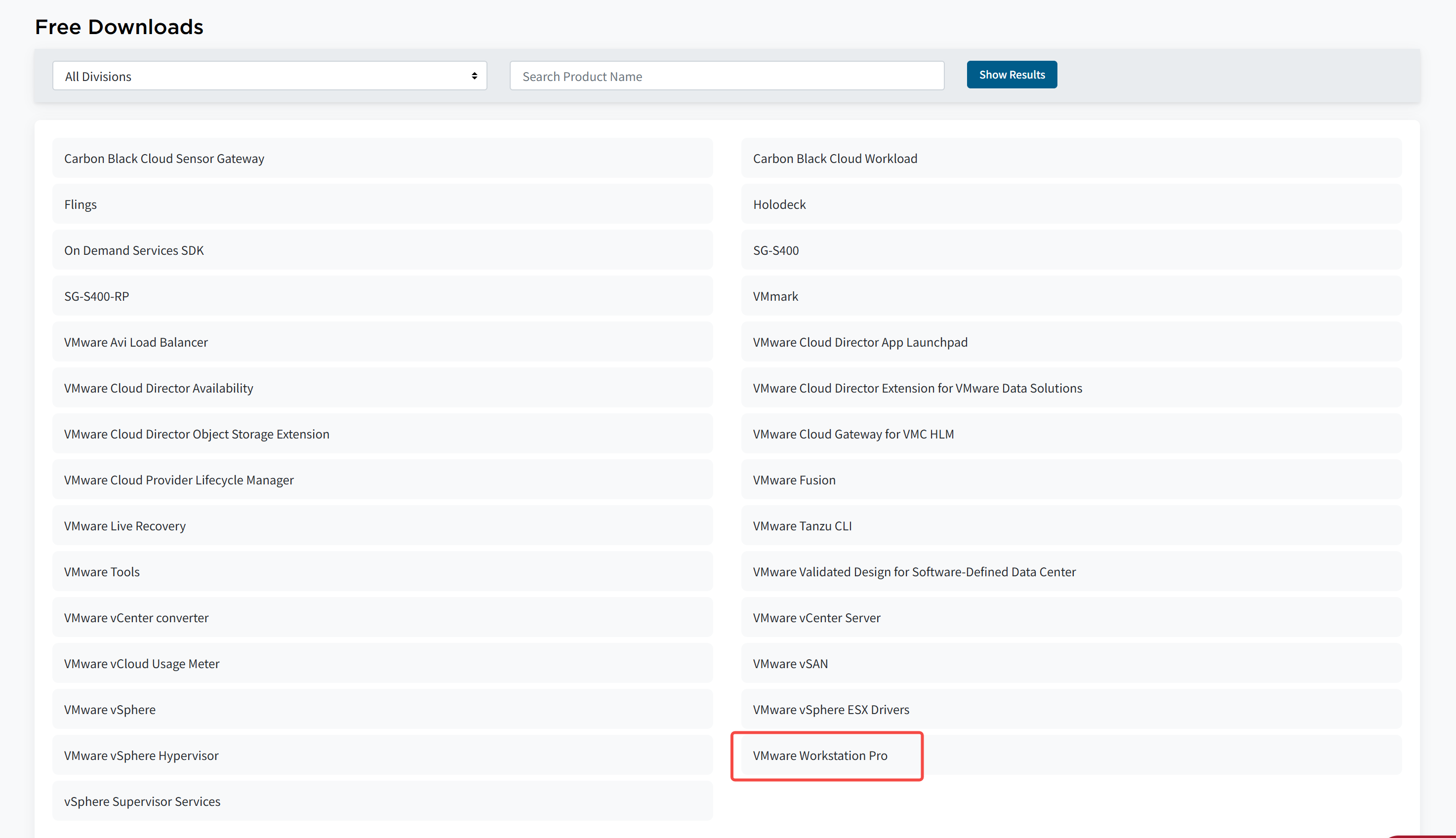The image size is (1456, 838).
Task: Open the VMmark product
Action: pyautogui.click(x=1071, y=296)
